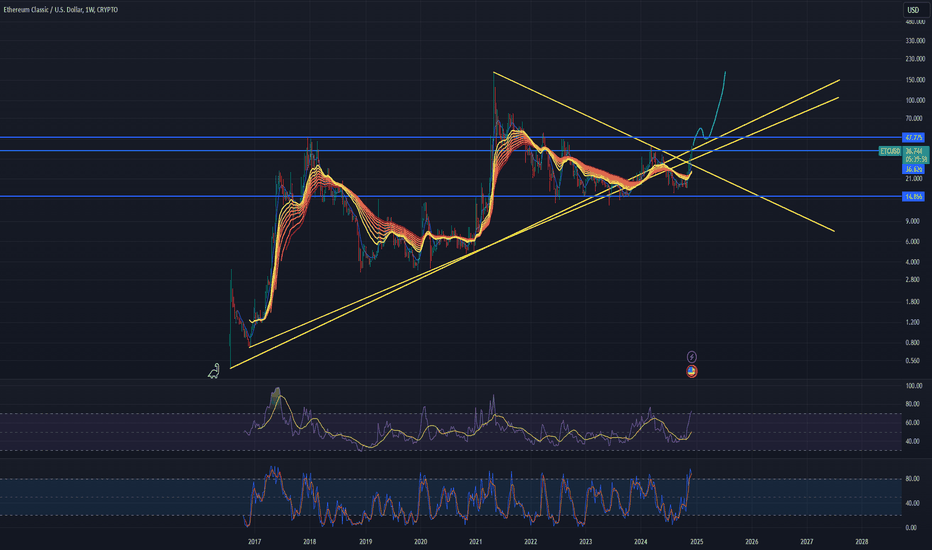
Task: Click the 2025 label on time axis
Action: point(697,542)
